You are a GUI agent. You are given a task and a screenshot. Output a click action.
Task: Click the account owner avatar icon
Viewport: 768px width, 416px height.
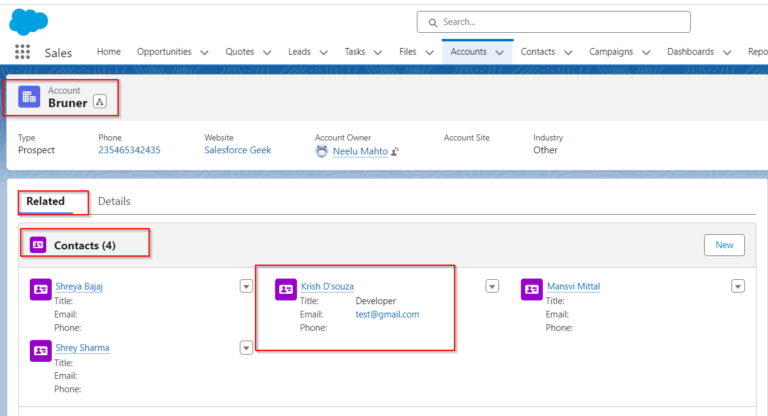(x=321, y=151)
